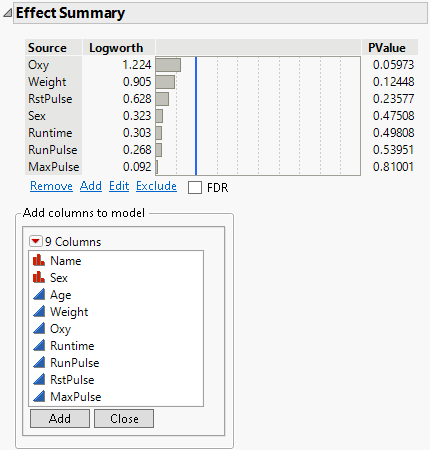
Task: Open the 9 Columns red triangle menu
Action: 36,241
